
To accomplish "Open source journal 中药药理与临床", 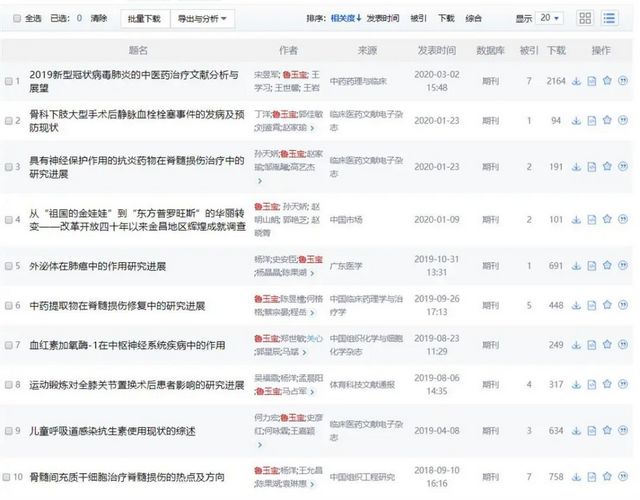I will tap(358, 81).
